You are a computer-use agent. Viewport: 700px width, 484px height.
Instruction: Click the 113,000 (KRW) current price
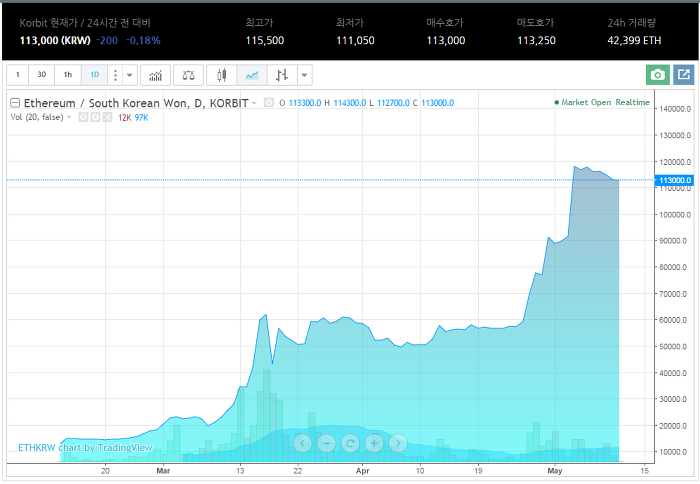pos(55,41)
